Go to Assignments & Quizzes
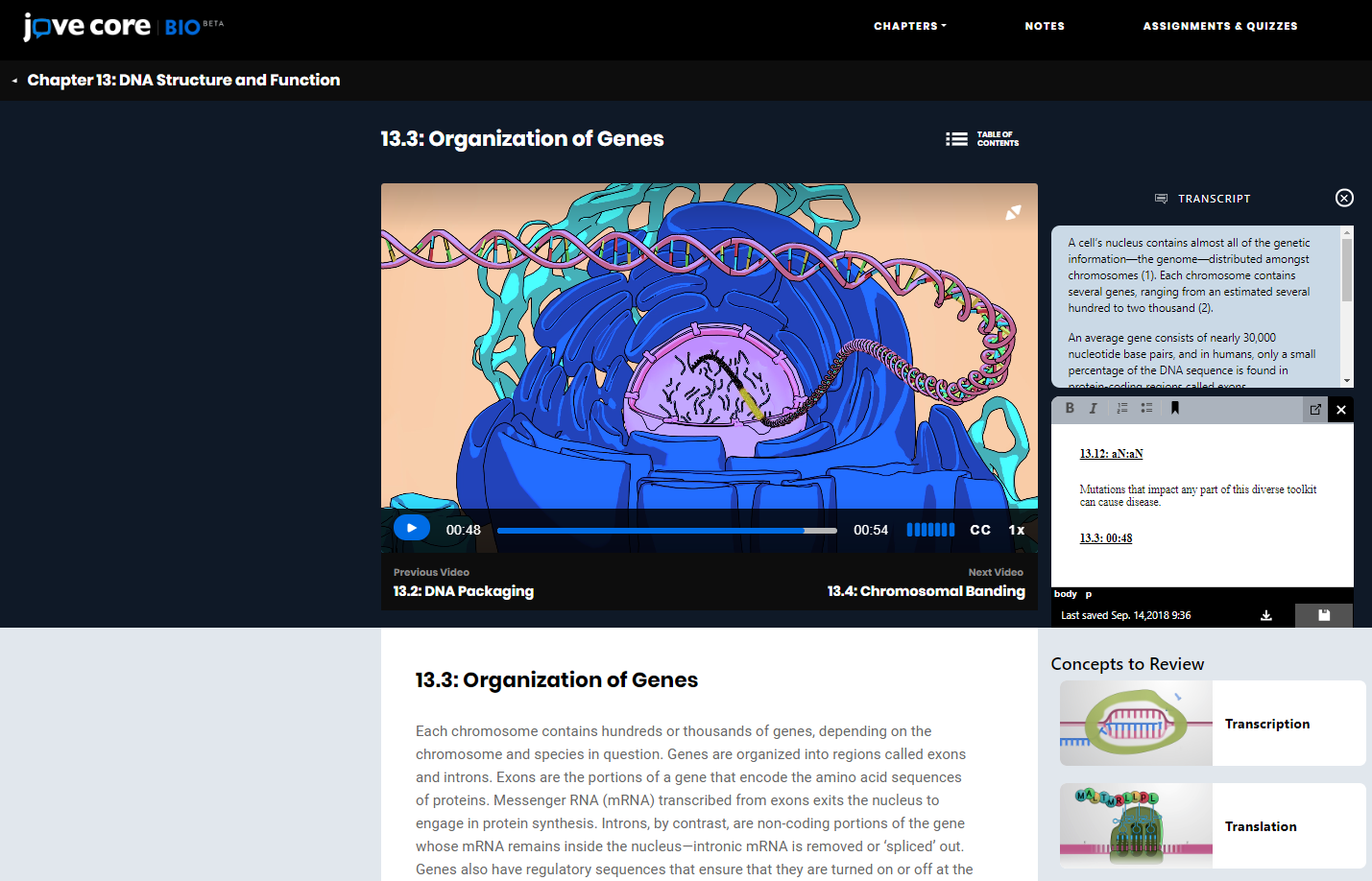Screen dimensions: 1372x881 1219,26
